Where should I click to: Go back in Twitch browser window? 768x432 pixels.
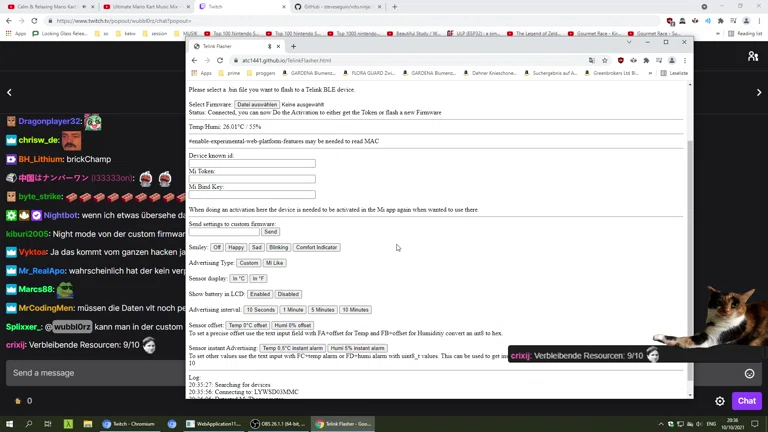(9, 21)
